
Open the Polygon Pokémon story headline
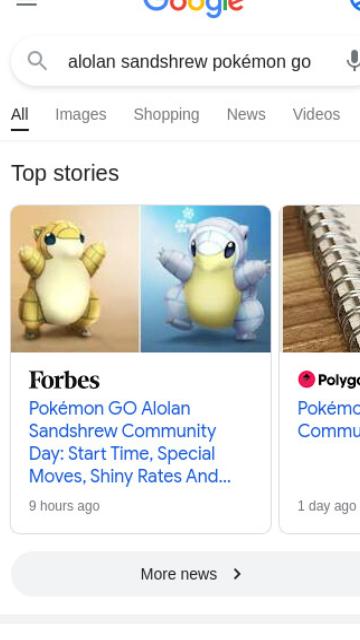(x=329, y=419)
